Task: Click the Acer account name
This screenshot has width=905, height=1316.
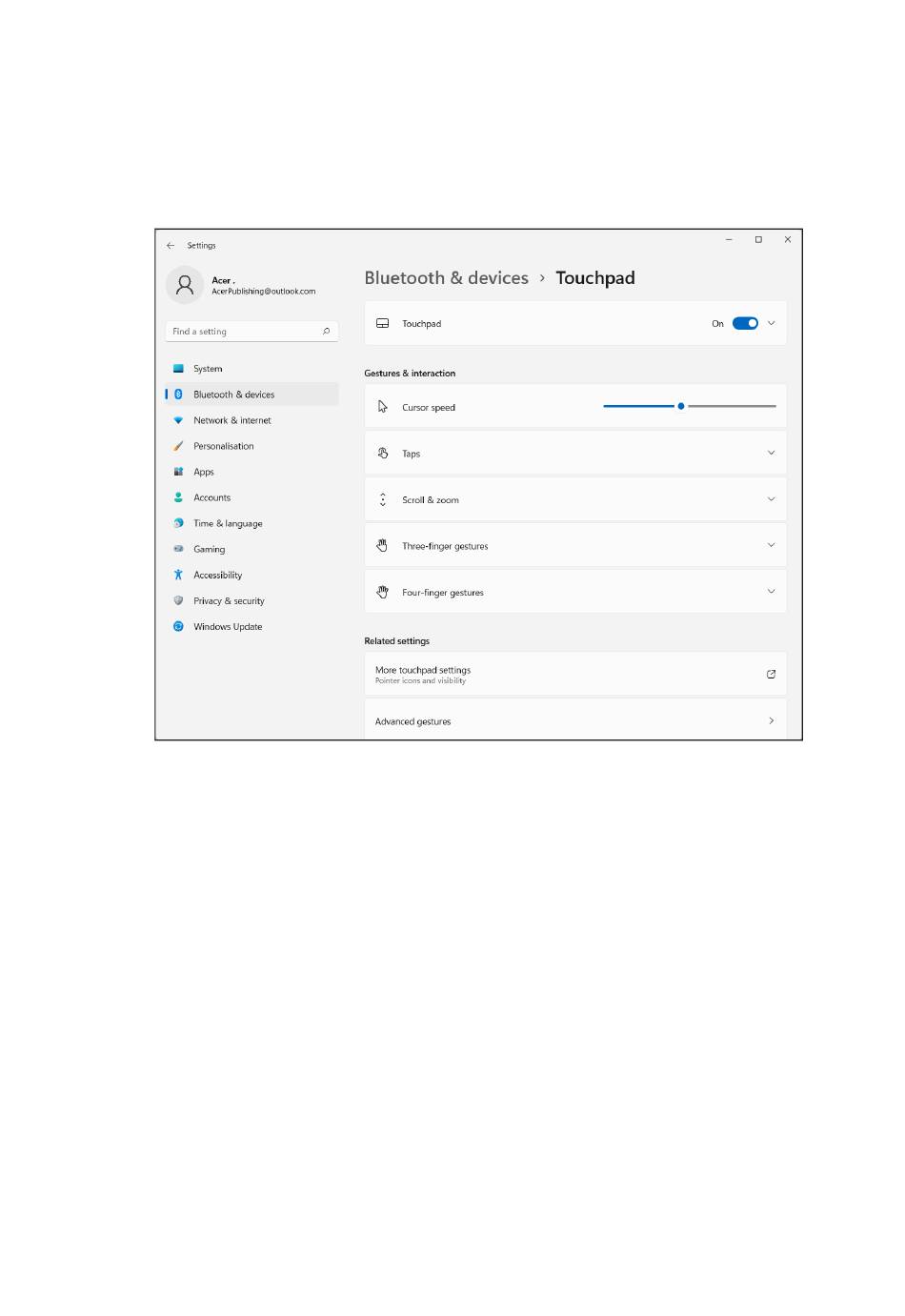Action: click(x=223, y=280)
